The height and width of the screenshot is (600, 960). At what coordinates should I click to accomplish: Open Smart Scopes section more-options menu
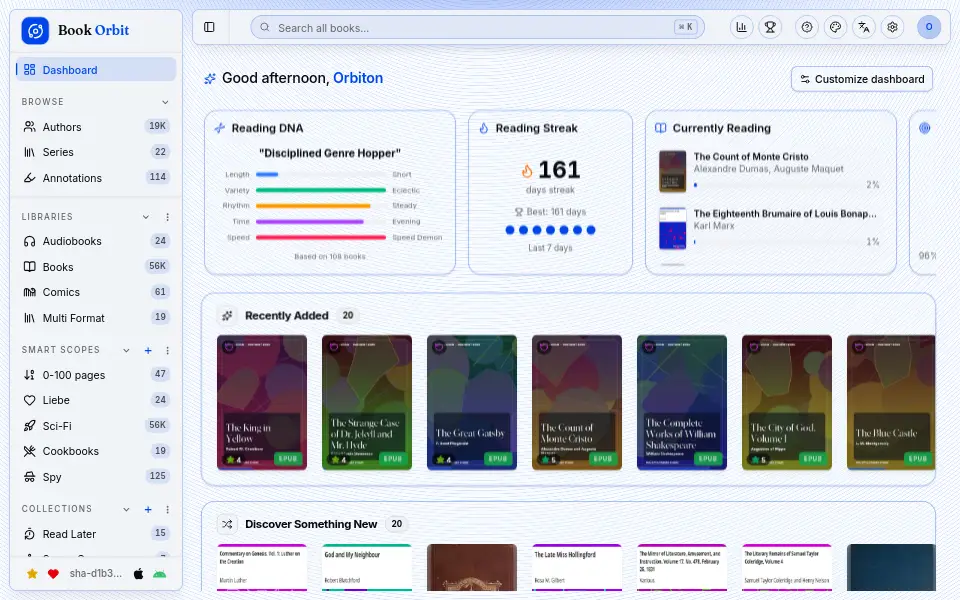[167, 350]
